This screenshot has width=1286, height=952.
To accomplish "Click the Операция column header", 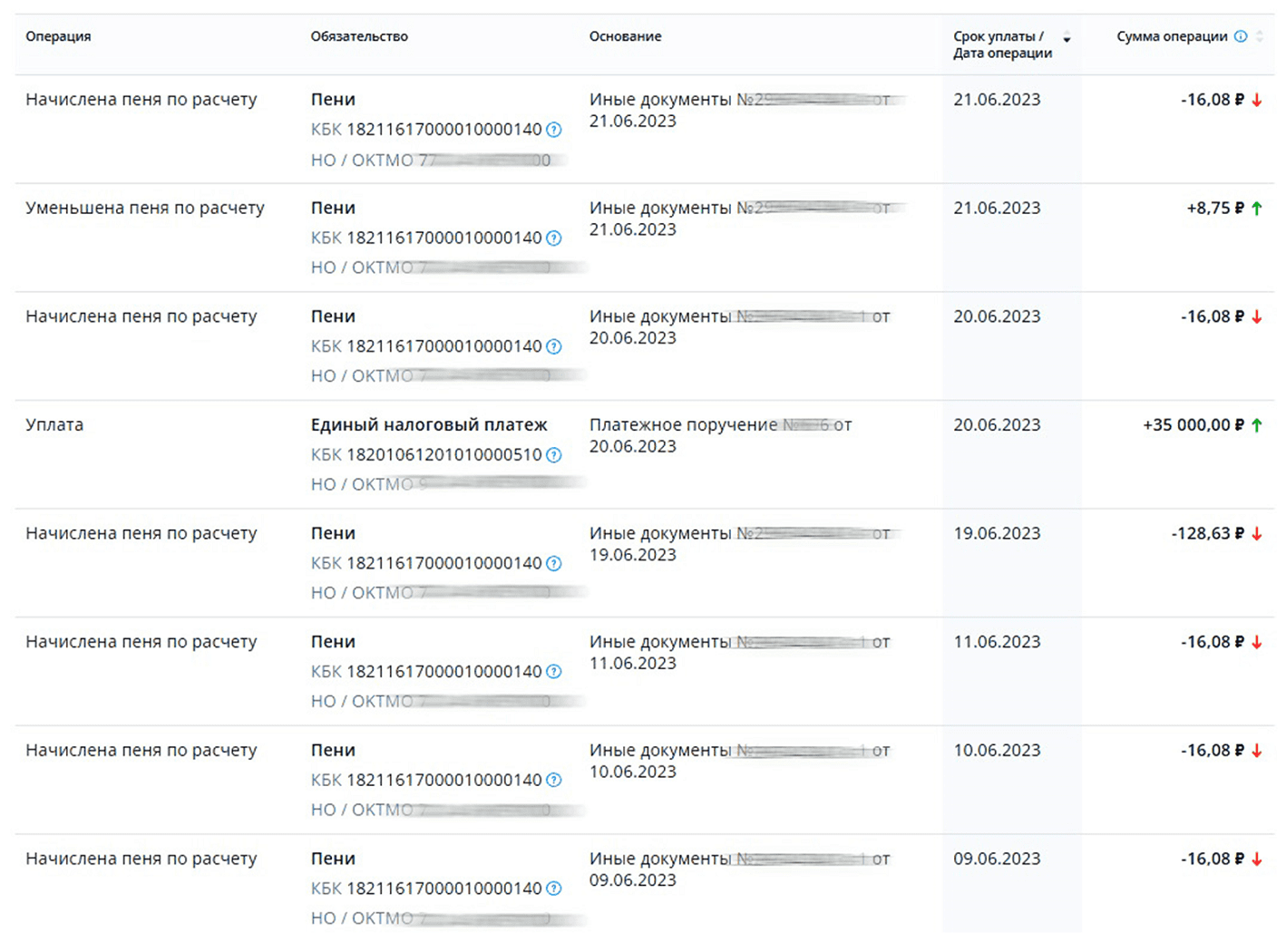I will [x=58, y=37].
